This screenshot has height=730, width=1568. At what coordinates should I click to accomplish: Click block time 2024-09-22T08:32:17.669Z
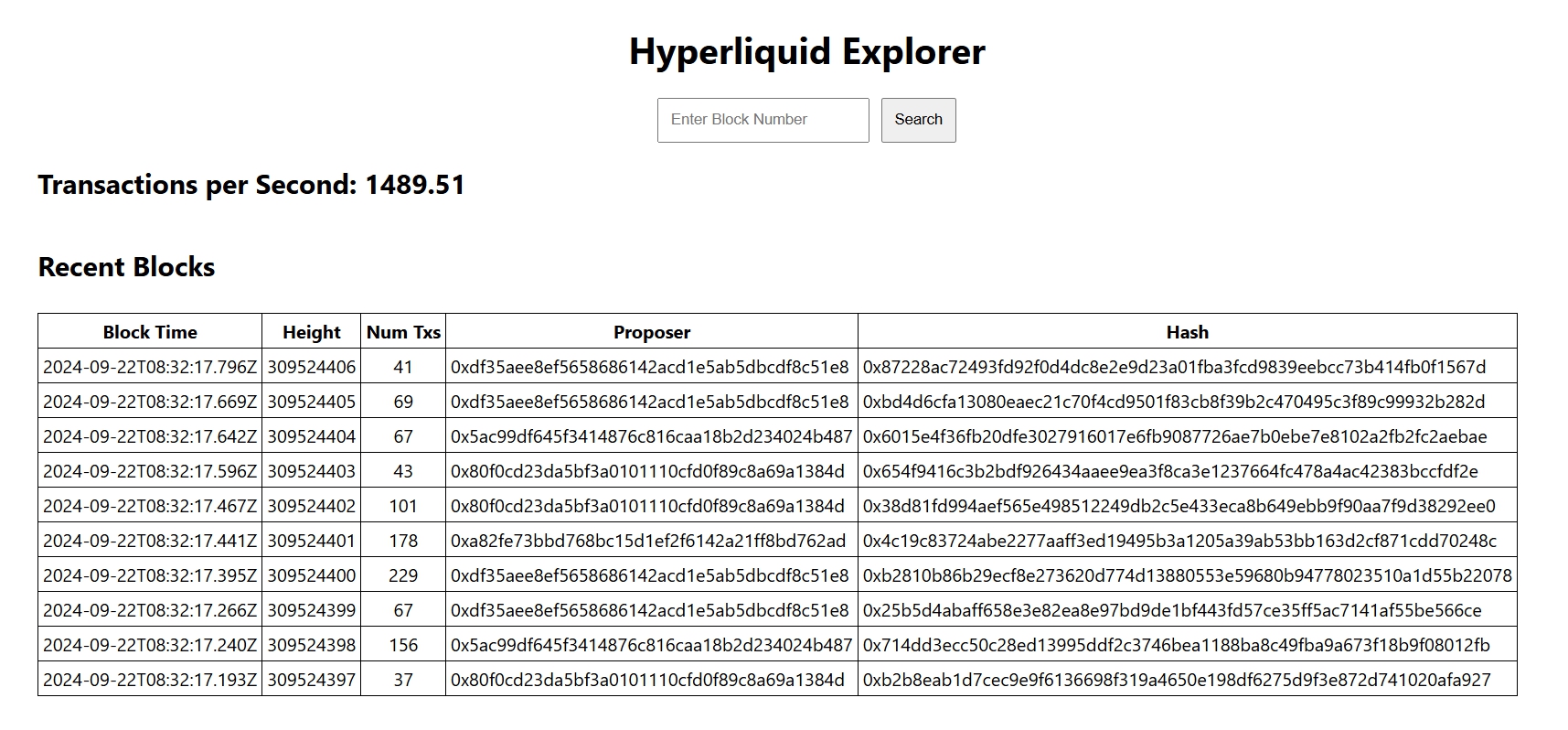pos(150,402)
